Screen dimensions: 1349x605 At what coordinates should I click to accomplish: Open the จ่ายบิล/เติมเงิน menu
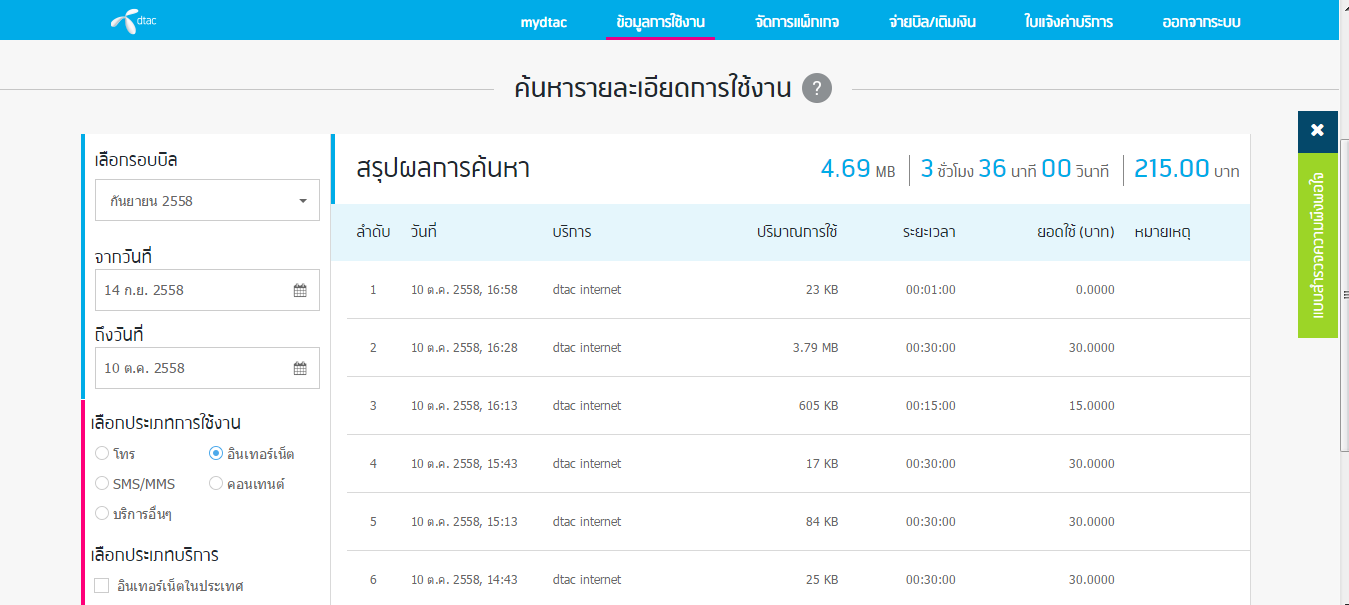(932, 22)
